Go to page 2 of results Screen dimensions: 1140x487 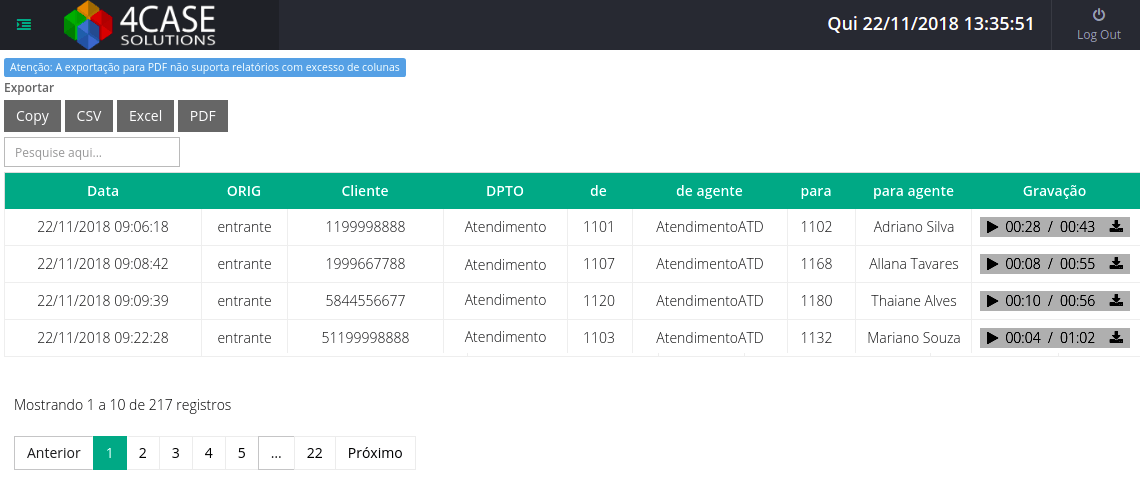(x=143, y=453)
